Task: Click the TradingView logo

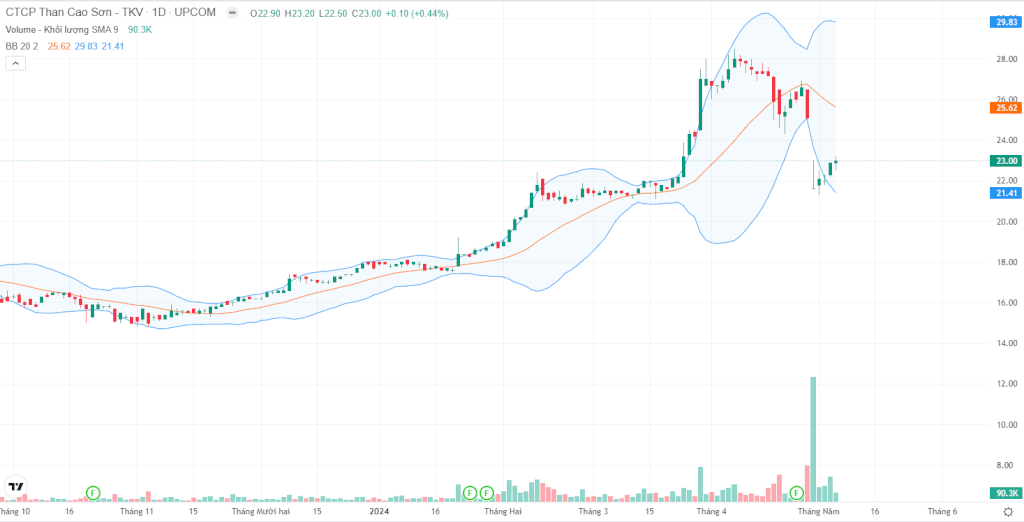Action: pos(15,486)
